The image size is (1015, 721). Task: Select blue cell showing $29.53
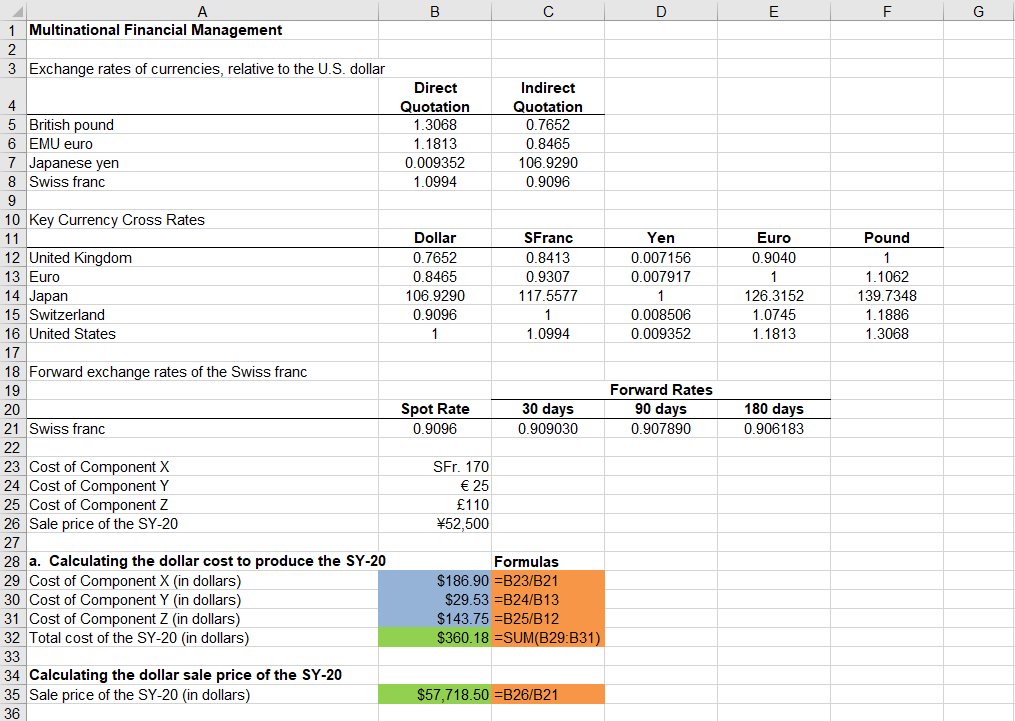pos(435,600)
